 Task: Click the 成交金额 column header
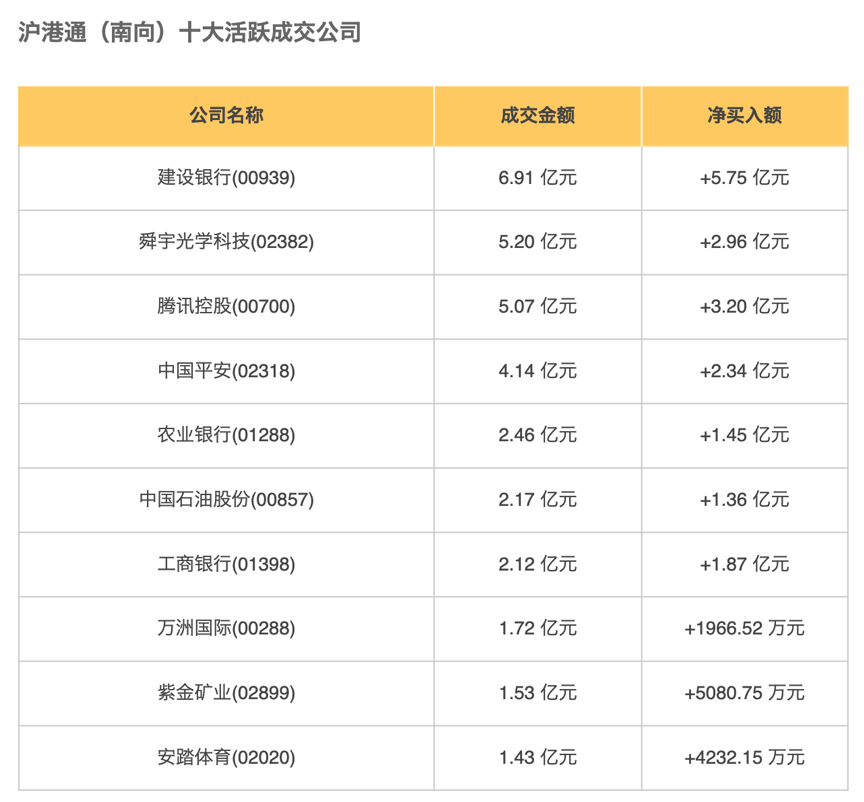pyautogui.click(x=537, y=115)
